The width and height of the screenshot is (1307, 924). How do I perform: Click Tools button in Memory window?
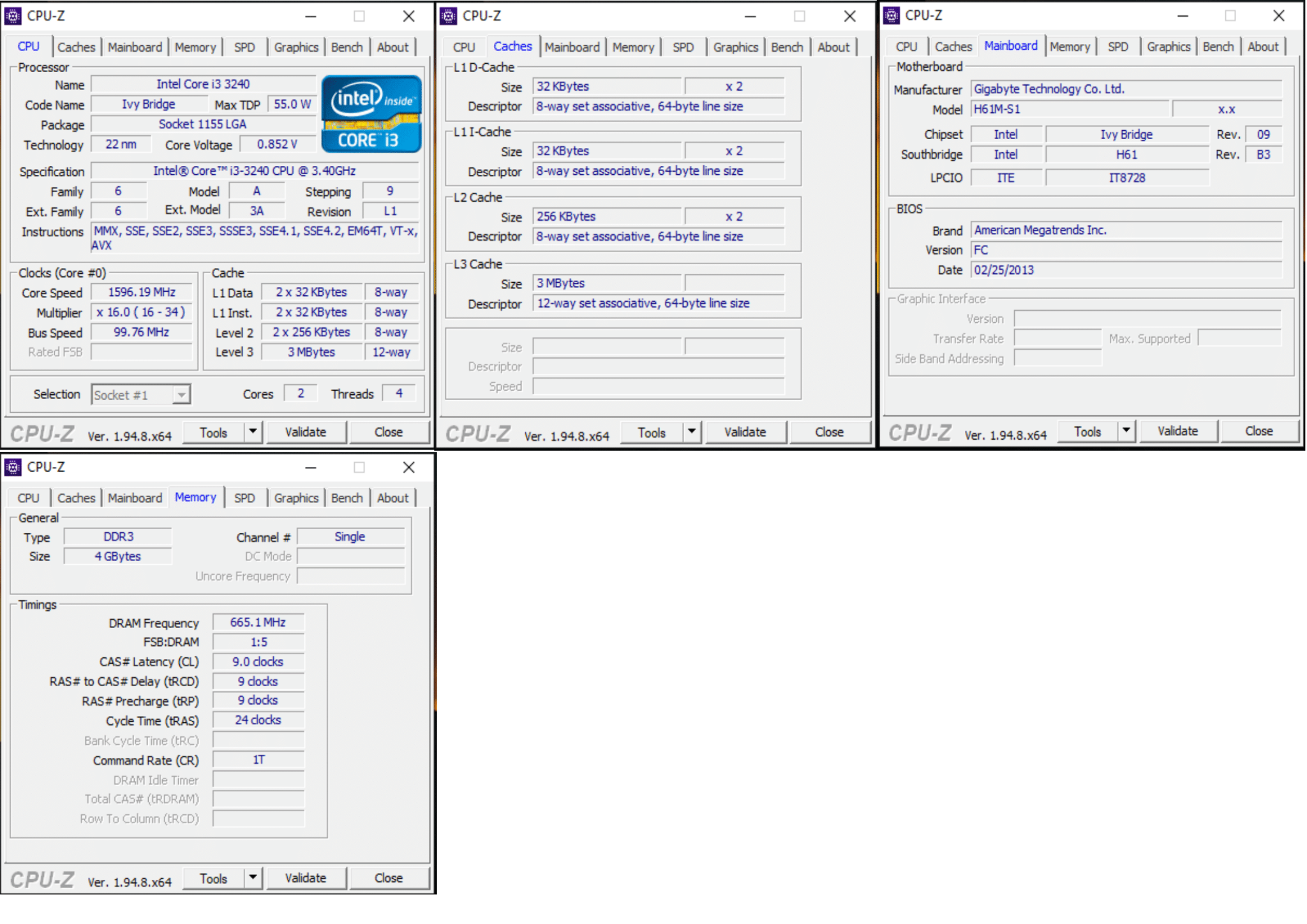(x=213, y=879)
